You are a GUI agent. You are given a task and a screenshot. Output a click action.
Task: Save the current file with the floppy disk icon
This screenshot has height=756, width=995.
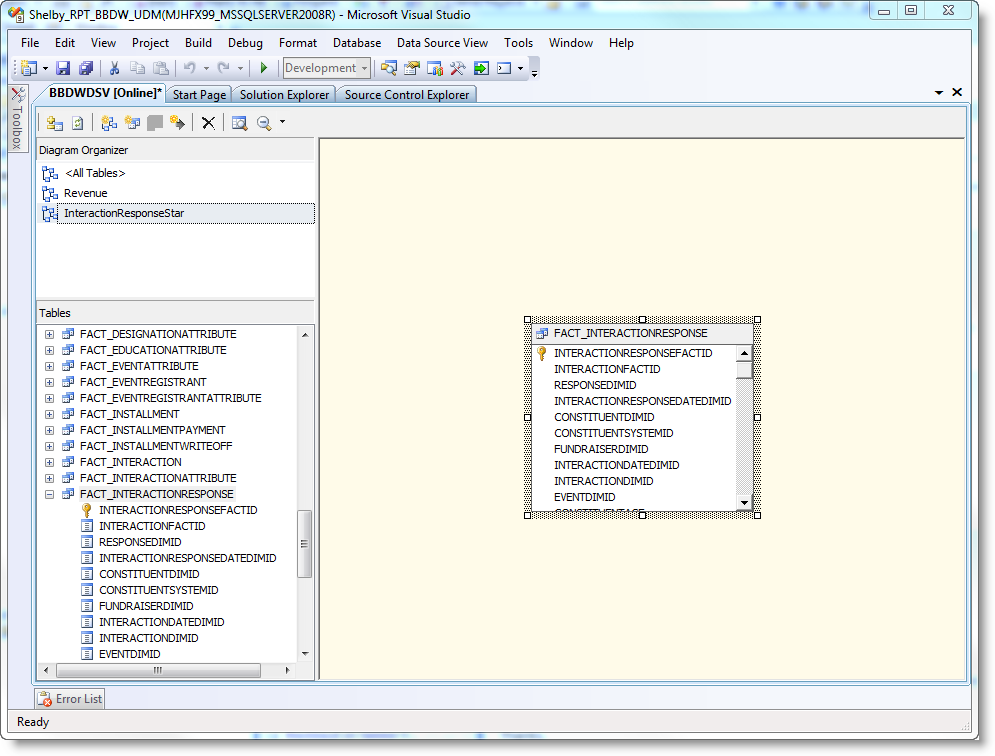[63, 68]
